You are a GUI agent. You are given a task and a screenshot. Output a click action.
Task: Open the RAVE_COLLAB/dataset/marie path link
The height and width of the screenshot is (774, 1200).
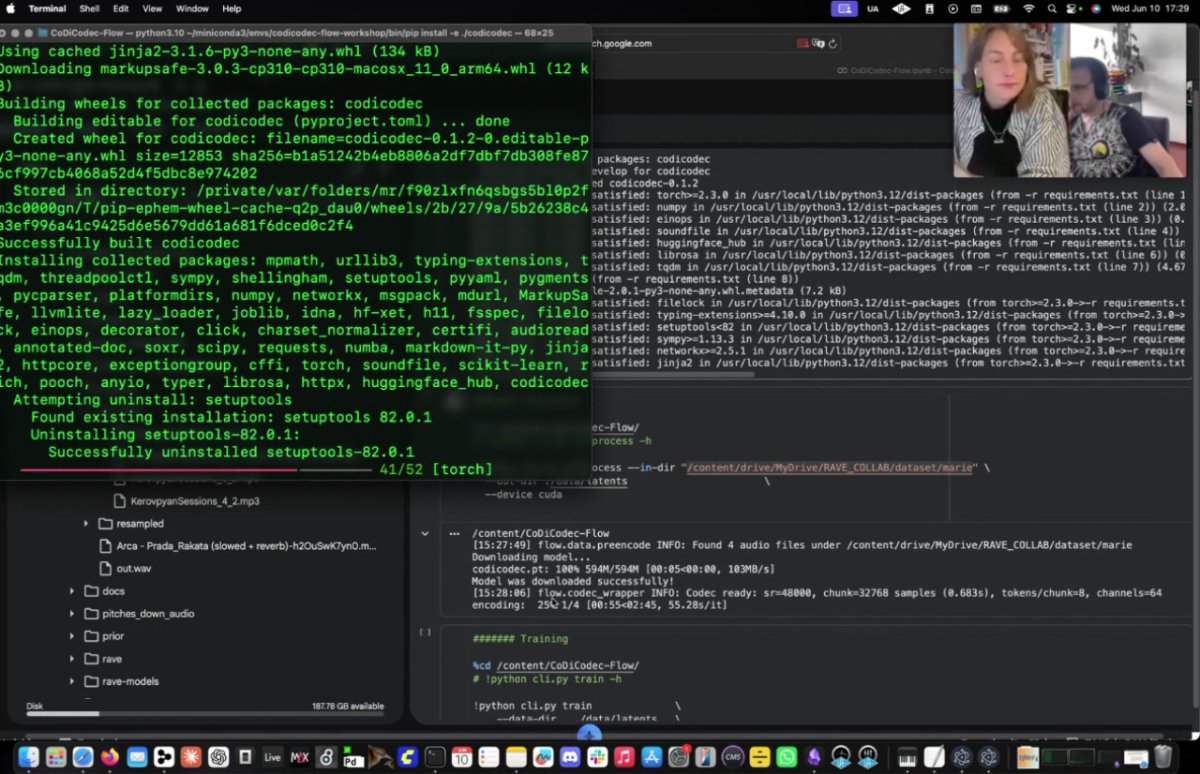click(x=830, y=468)
